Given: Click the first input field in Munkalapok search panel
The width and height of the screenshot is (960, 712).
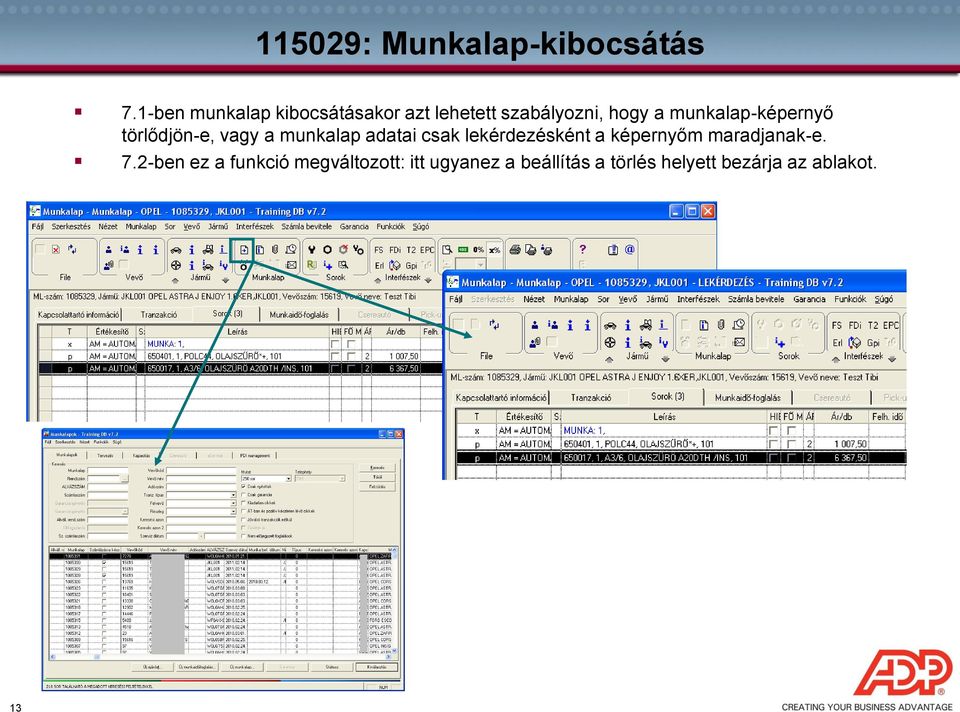Looking at the screenshot, I should 108,471.
